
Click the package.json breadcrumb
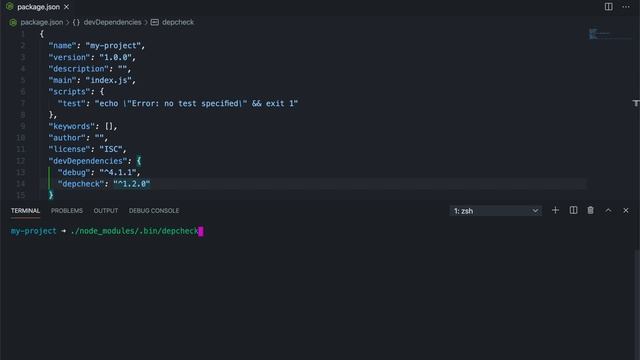[x=42, y=22]
